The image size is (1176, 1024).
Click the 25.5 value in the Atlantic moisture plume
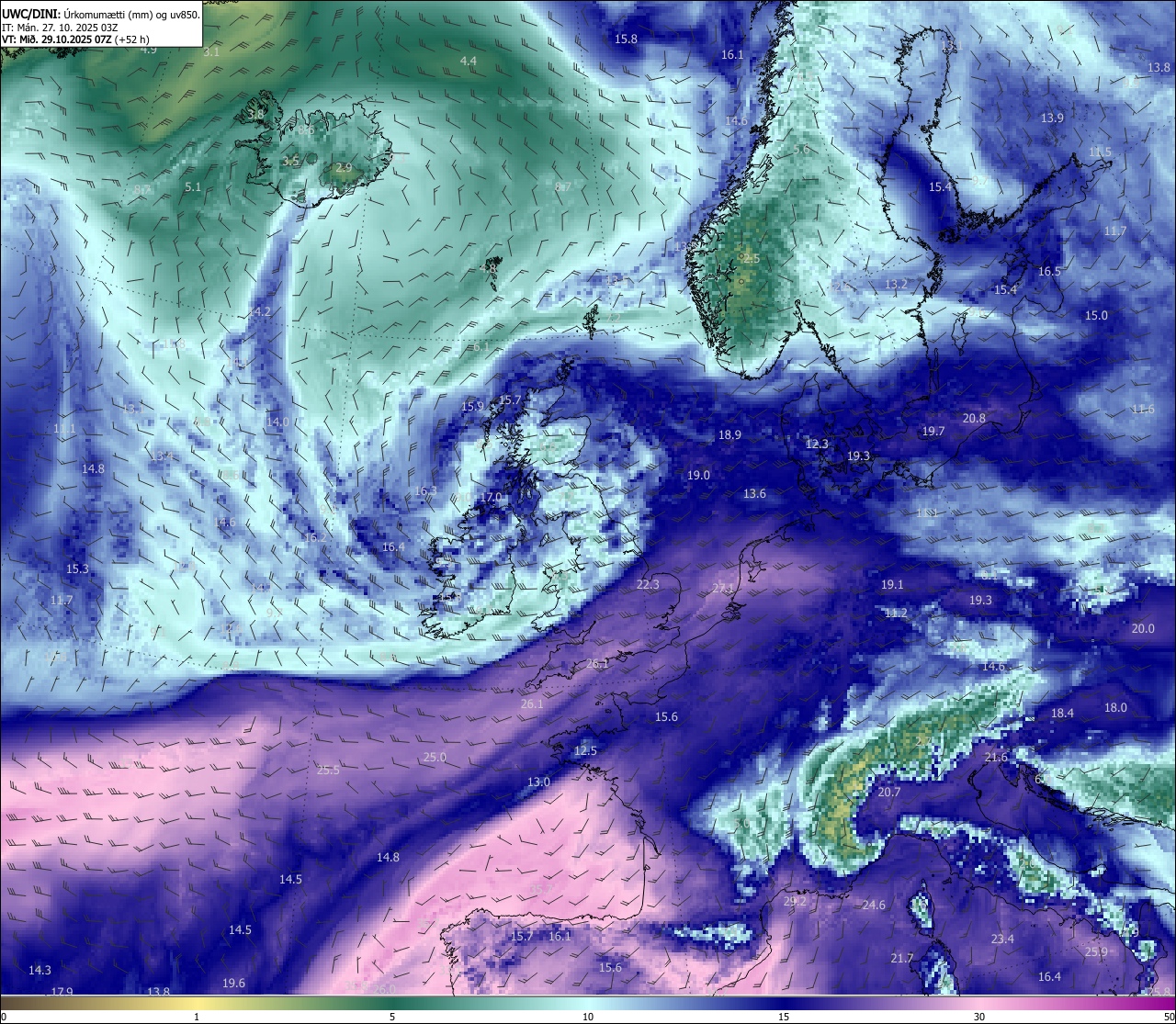[328, 770]
